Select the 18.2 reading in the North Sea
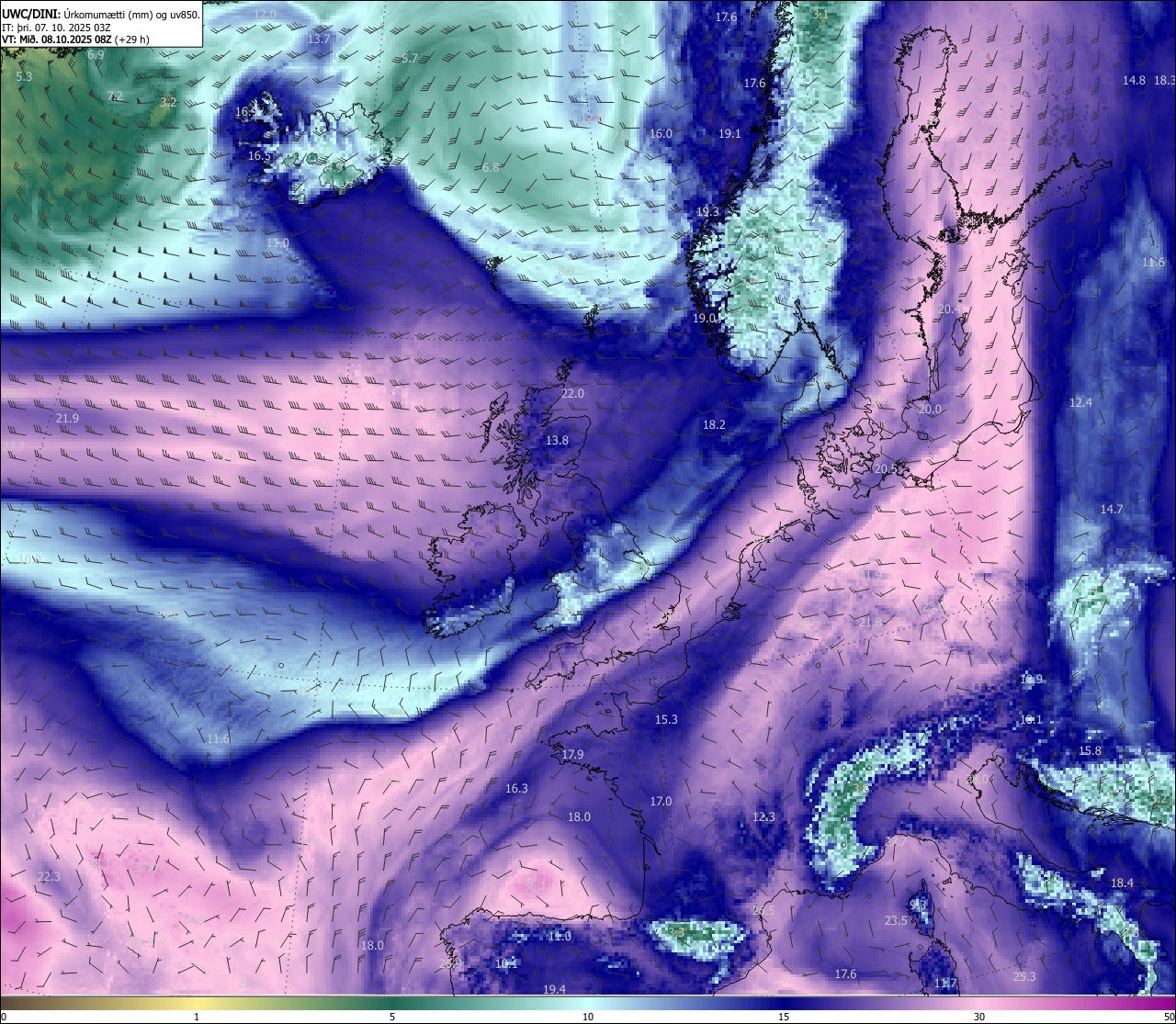This screenshot has height=1024, width=1176. point(714,425)
